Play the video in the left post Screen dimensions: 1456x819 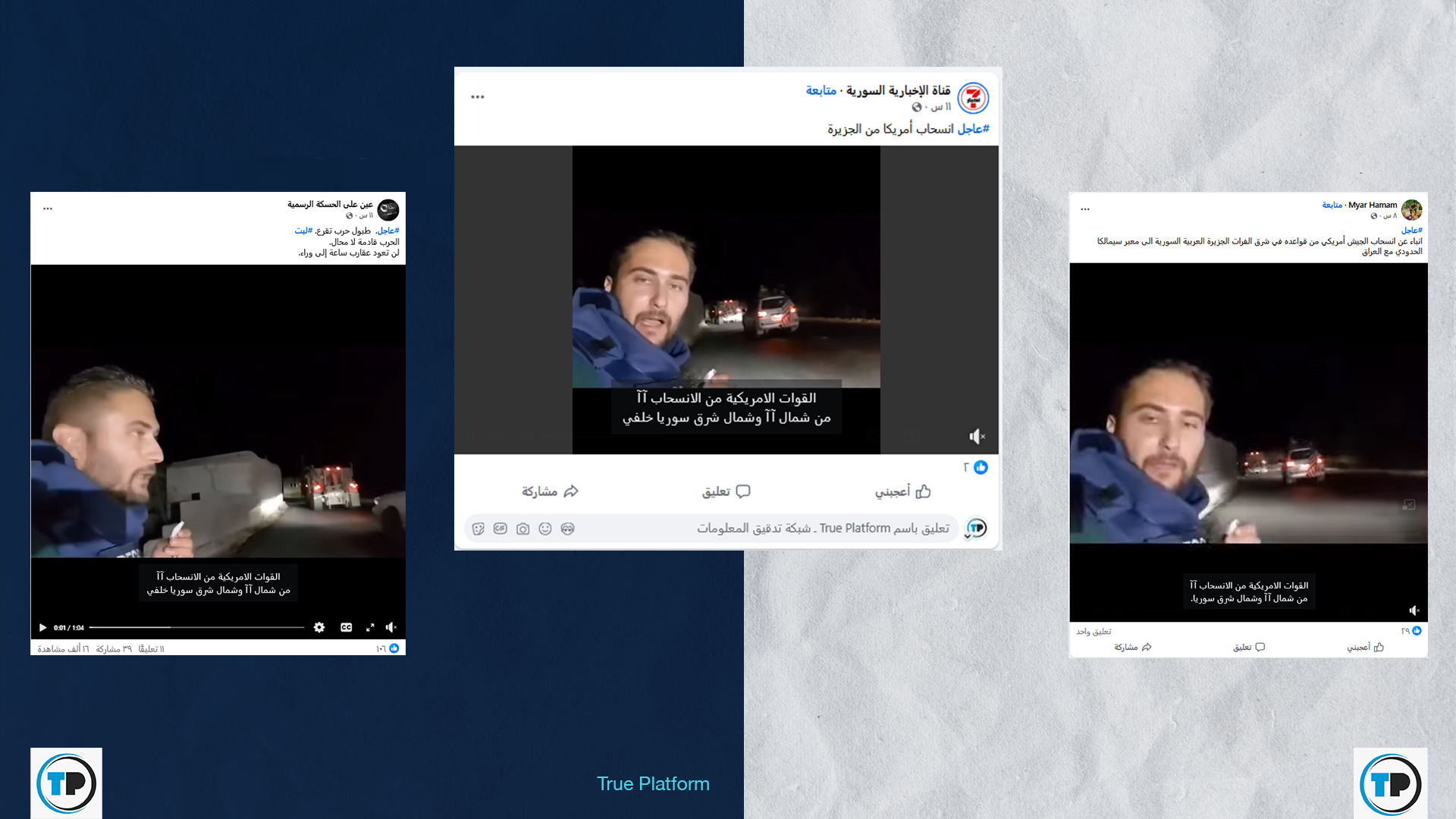click(x=42, y=628)
